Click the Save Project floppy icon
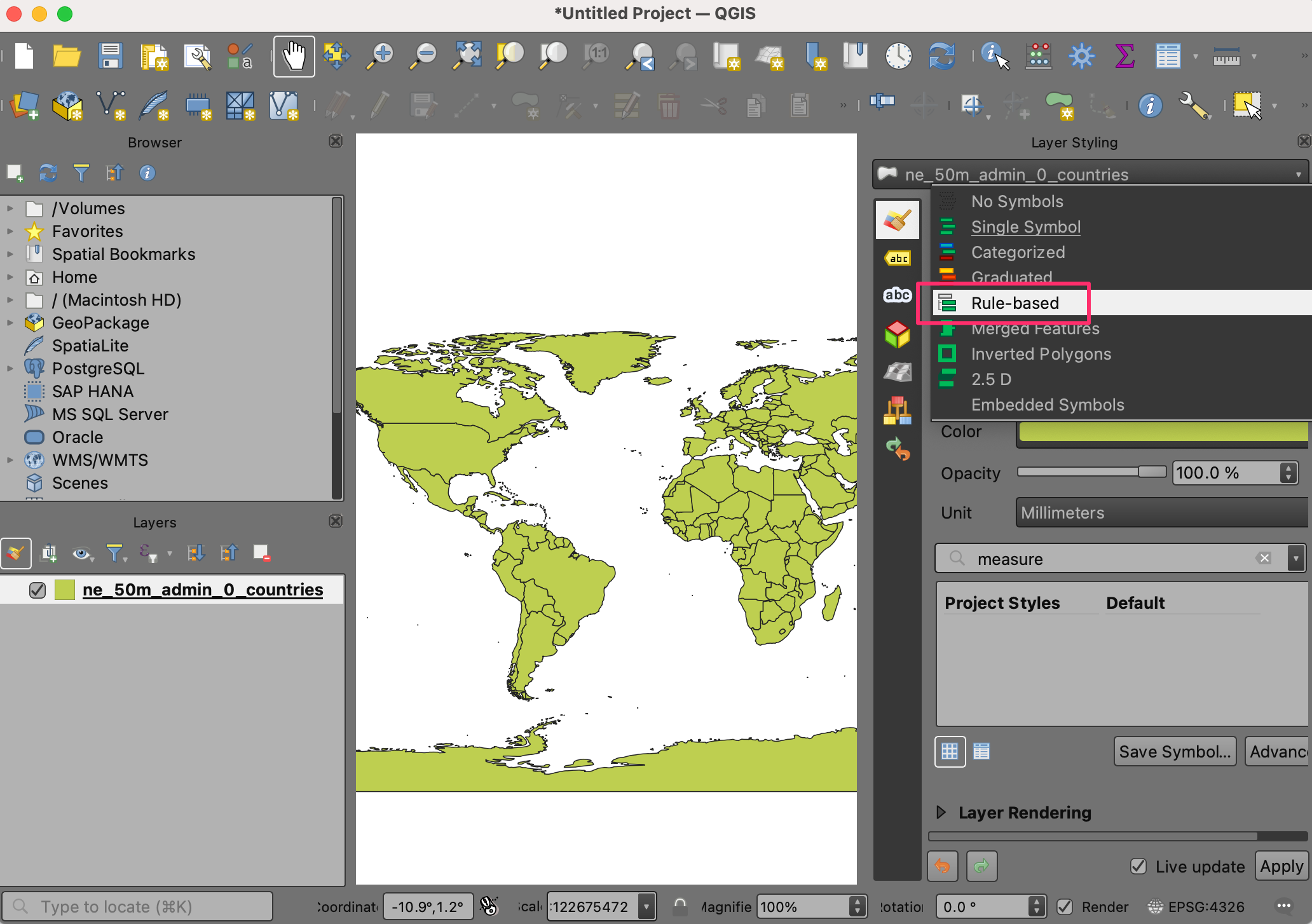 pyautogui.click(x=110, y=57)
